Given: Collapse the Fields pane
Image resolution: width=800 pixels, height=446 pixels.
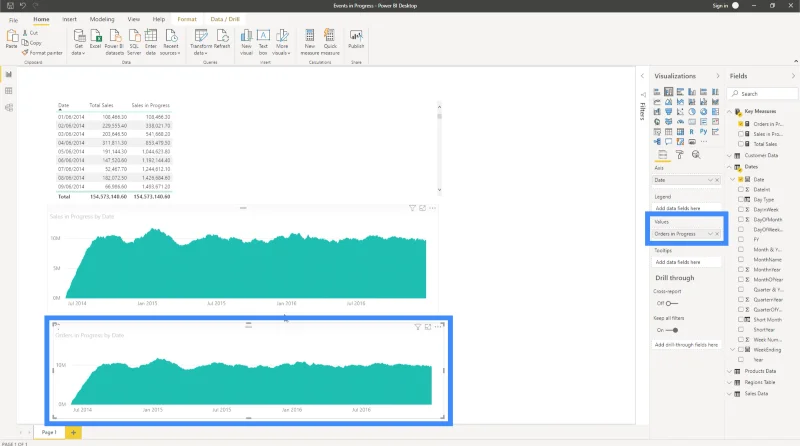Looking at the screenshot, I should (793, 76).
